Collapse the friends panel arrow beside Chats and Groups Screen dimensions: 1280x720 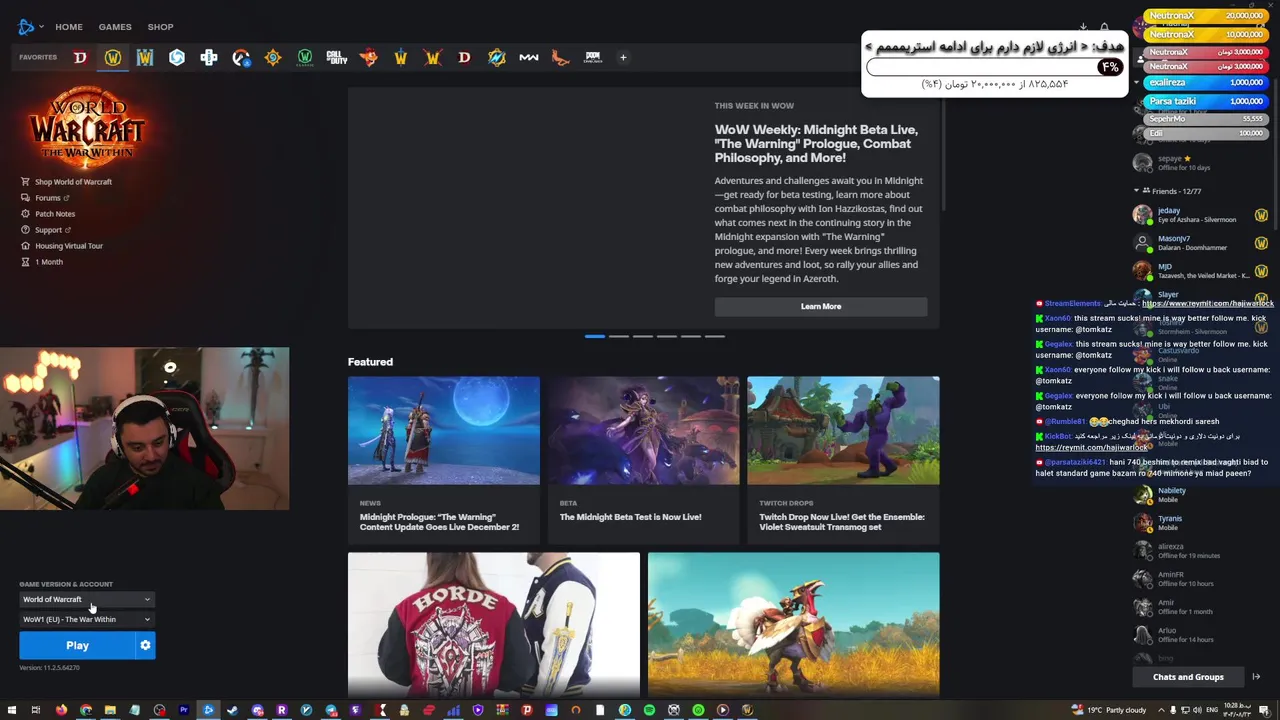(x=1256, y=677)
